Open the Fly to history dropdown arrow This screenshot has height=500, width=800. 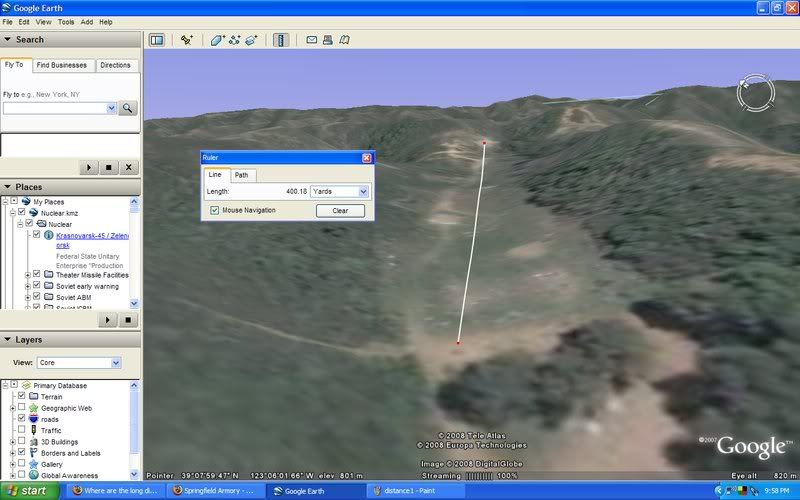[111, 108]
